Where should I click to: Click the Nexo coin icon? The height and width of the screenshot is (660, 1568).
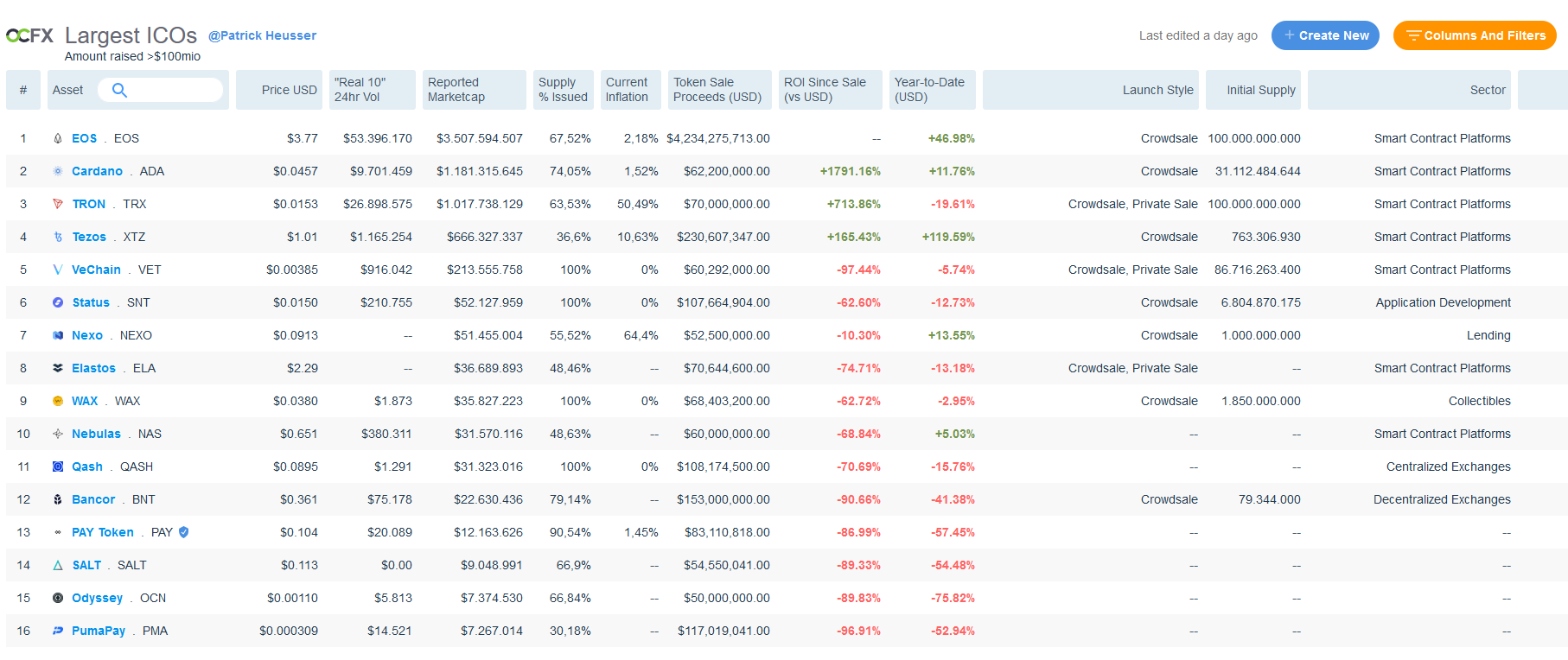point(58,335)
